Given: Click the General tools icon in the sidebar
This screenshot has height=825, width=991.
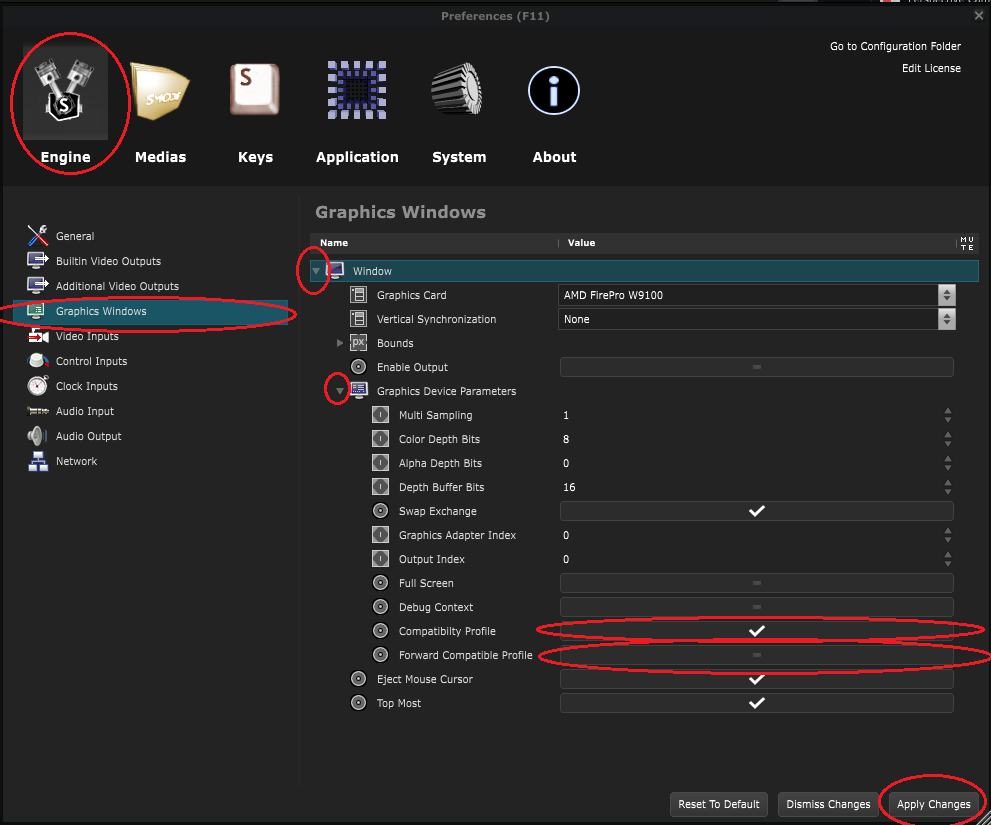Looking at the screenshot, I should tap(37, 235).
